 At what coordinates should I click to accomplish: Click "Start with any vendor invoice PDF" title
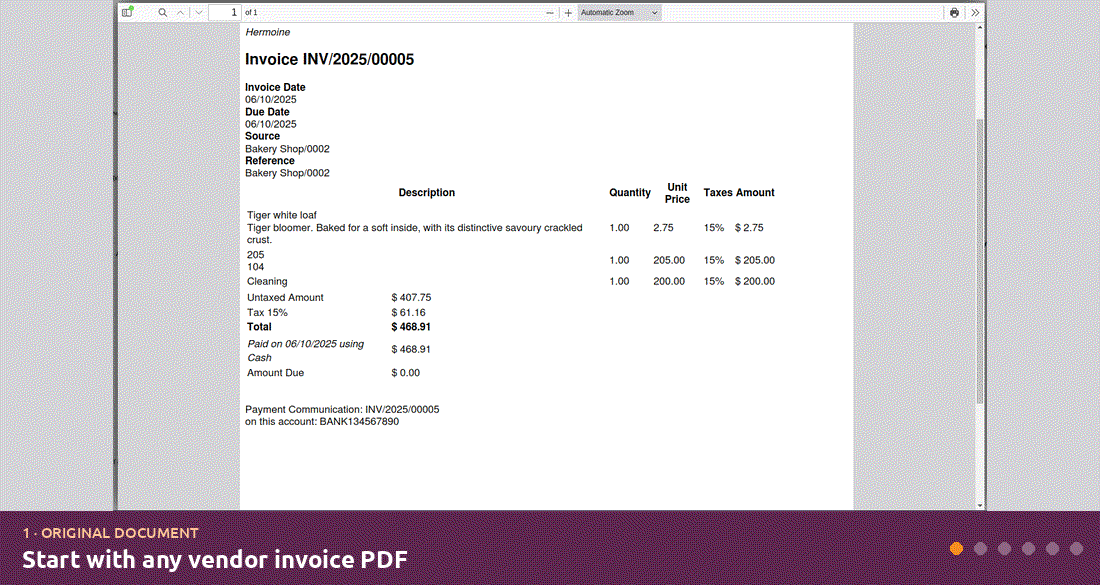click(x=215, y=560)
